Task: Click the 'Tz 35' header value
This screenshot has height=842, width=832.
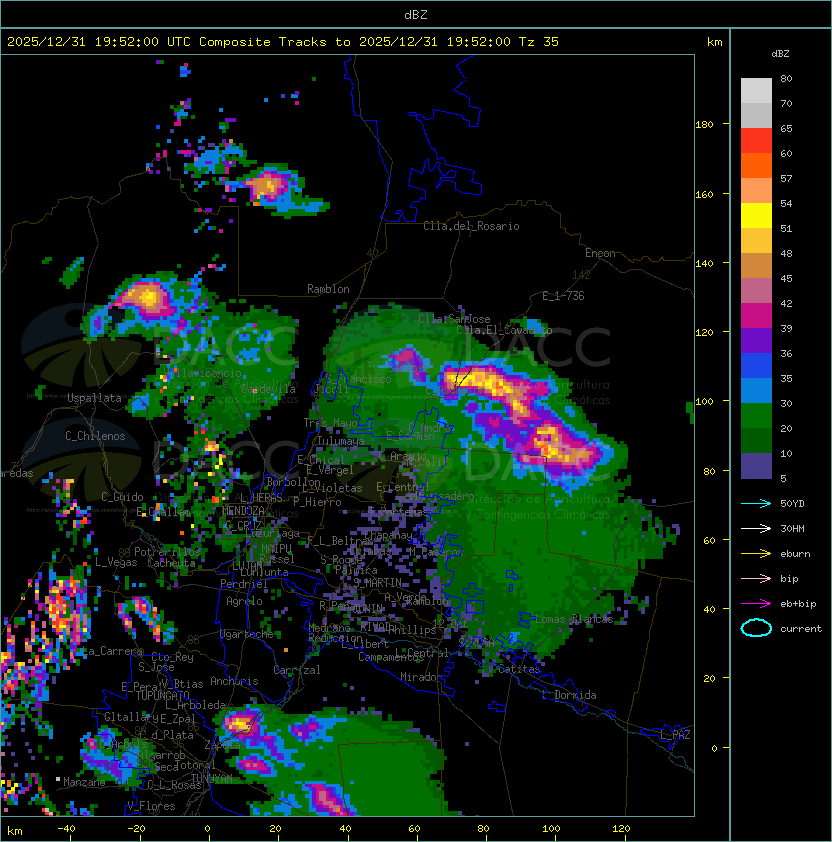Action: (539, 42)
